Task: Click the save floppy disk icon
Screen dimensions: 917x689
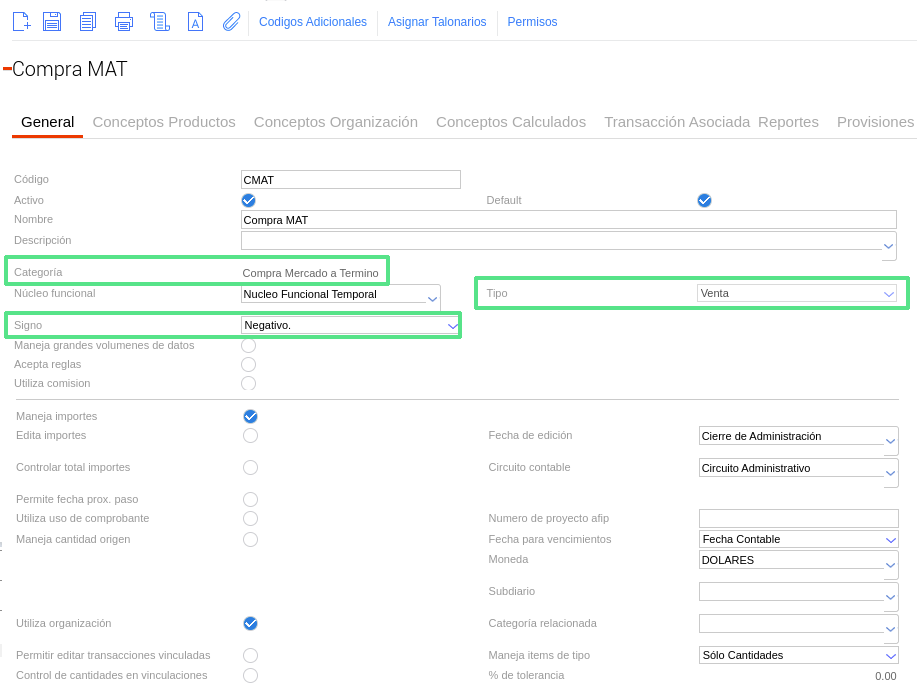Action: (53, 21)
